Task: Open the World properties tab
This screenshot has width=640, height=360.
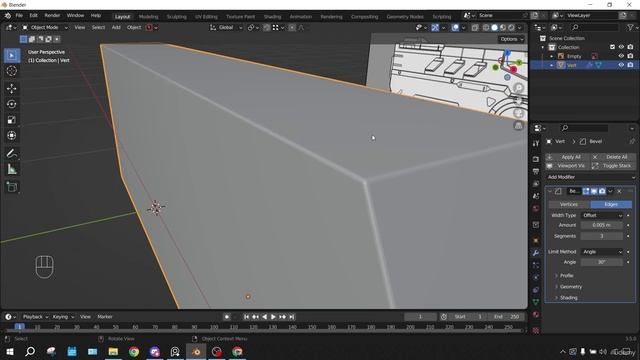Action: coord(536,209)
